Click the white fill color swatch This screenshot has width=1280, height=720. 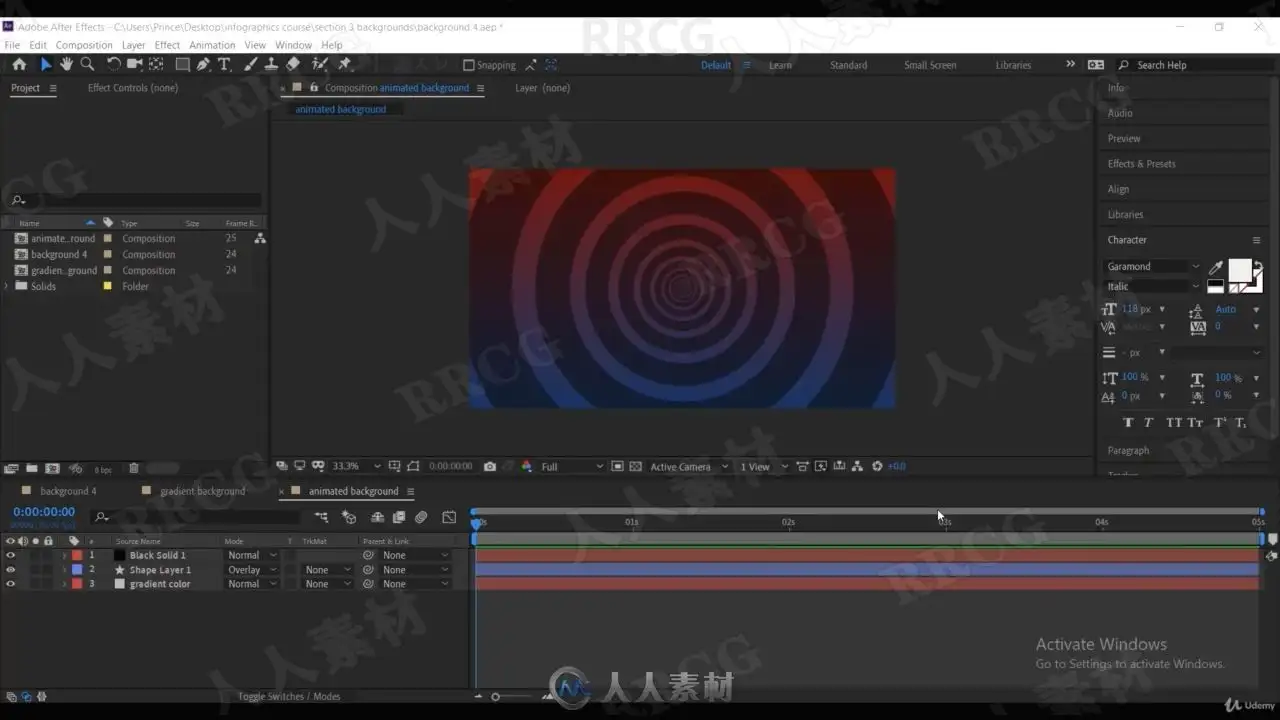pyautogui.click(x=1239, y=270)
